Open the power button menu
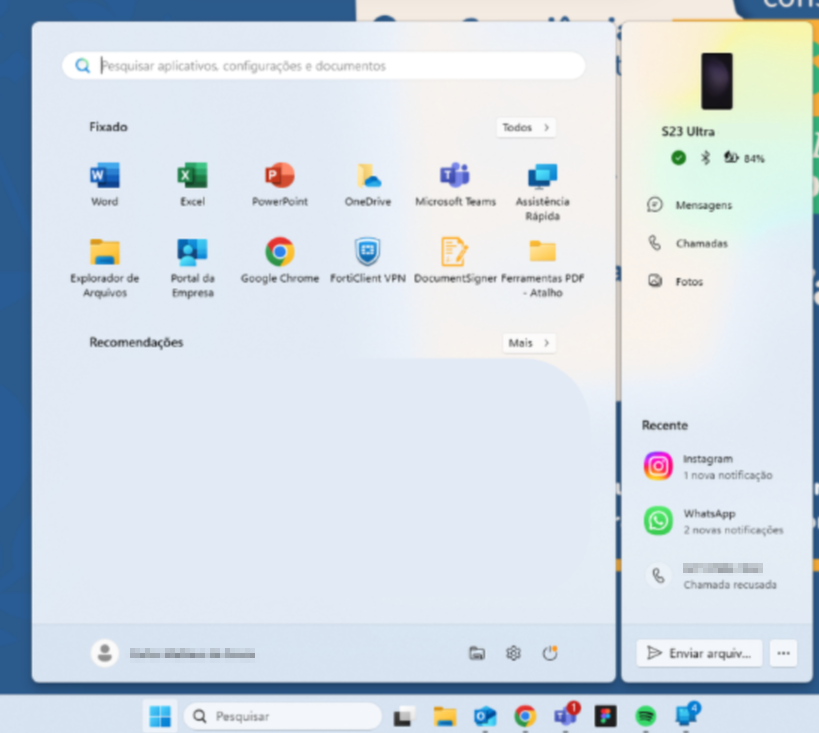The height and width of the screenshot is (733, 819). pyautogui.click(x=549, y=653)
